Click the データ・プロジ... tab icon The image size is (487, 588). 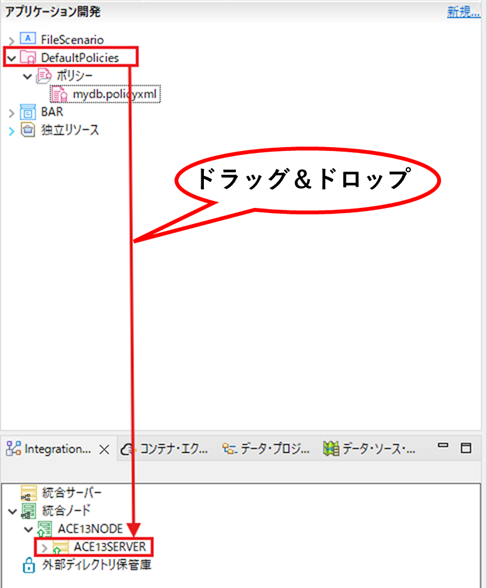click(229, 448)
